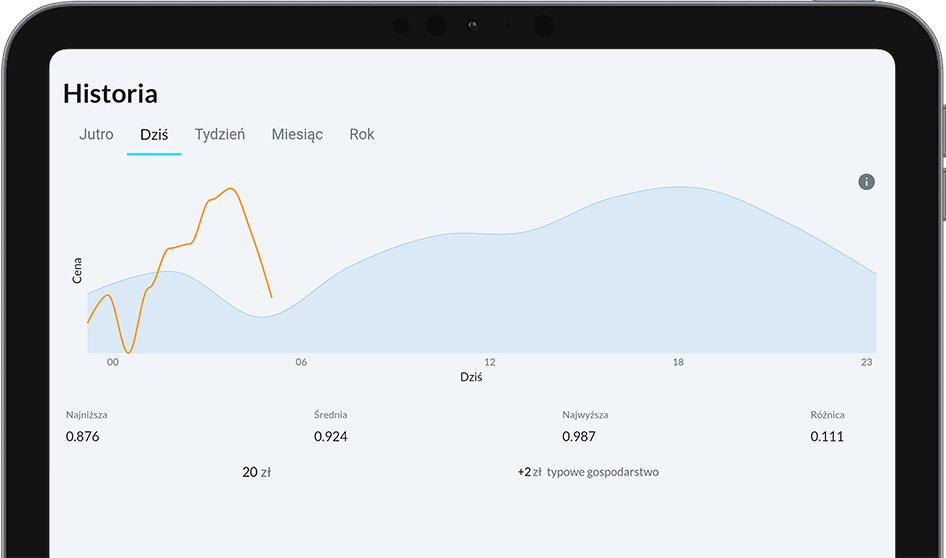This screenshot has height=558, width=946.
Task: Click the Najwyższa value 0.987
Action: click(x=579, y=436)
